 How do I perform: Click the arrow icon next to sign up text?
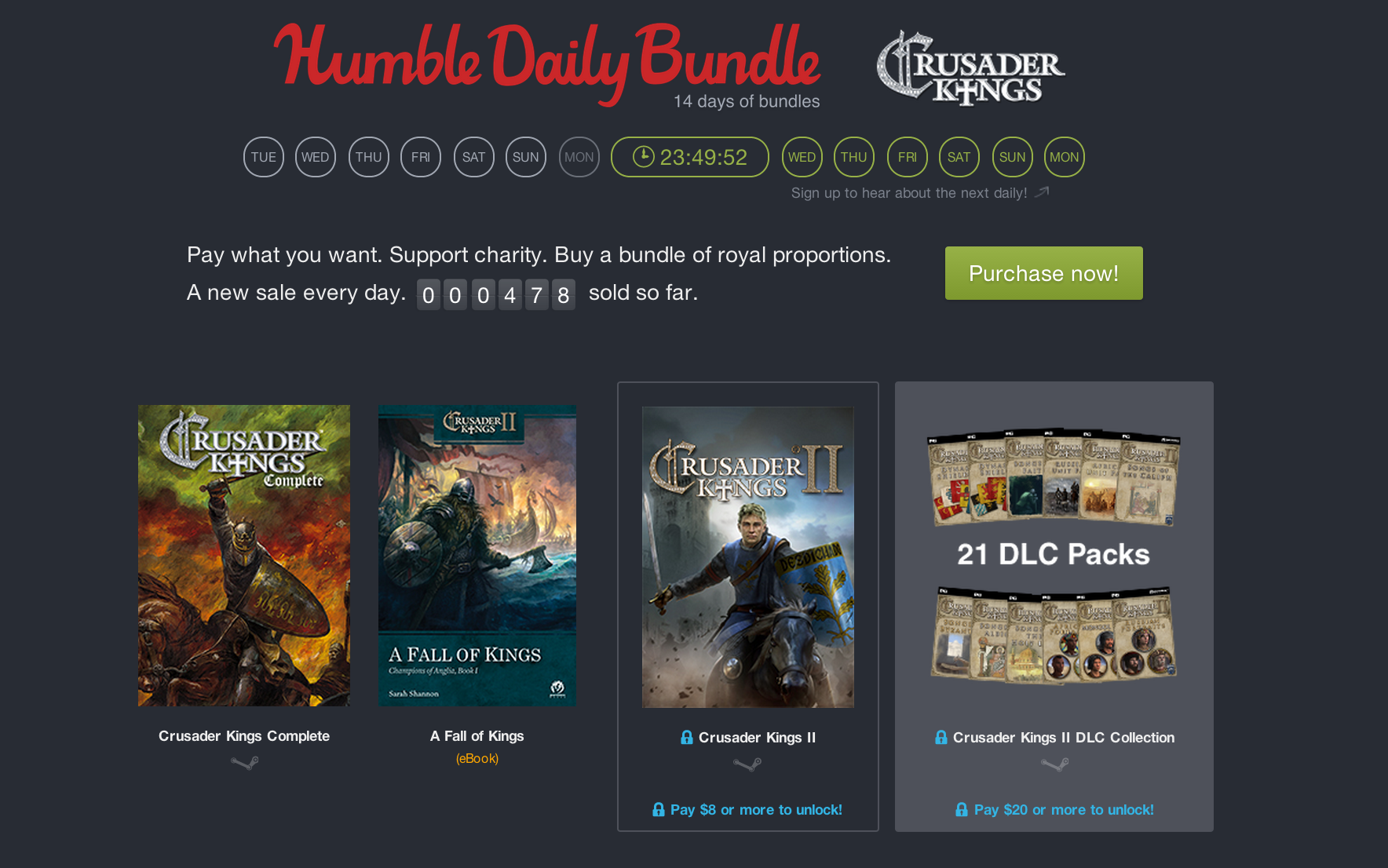point(1042,192)
